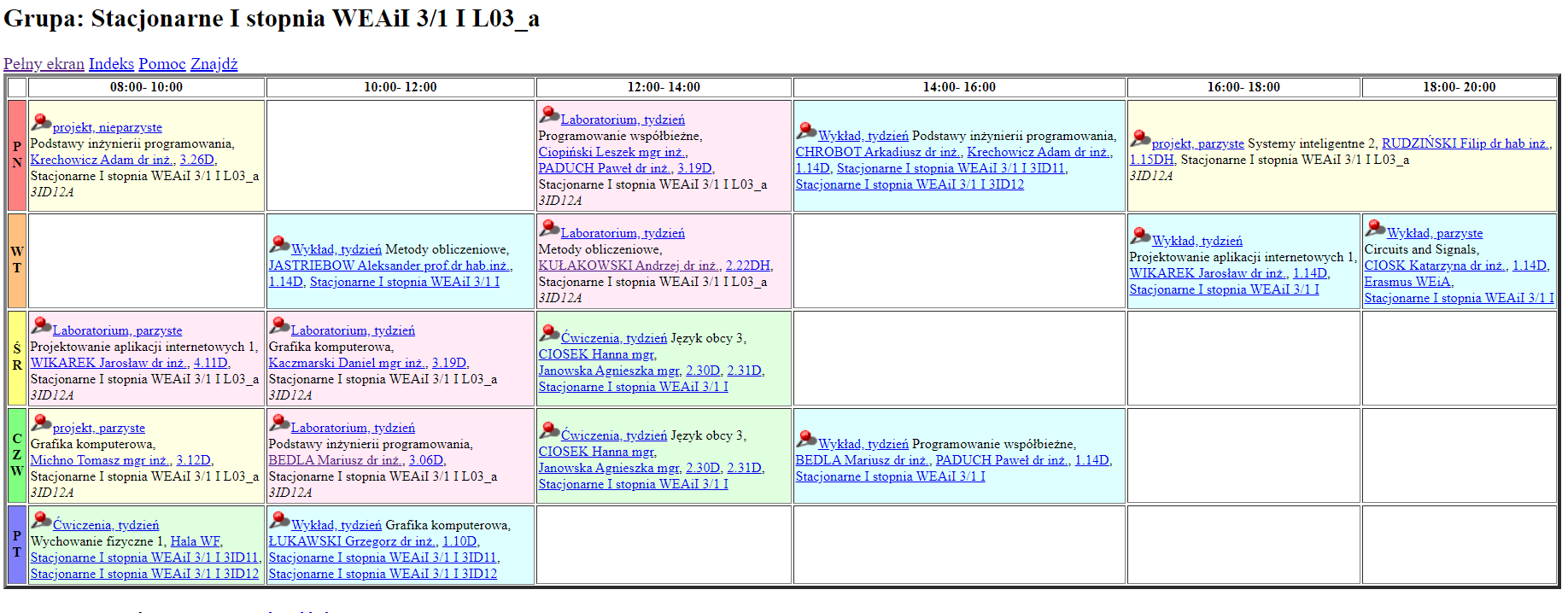
Task: Open CHROBOT Arkadiusz dr inż. link
Action: coord(877,152)
